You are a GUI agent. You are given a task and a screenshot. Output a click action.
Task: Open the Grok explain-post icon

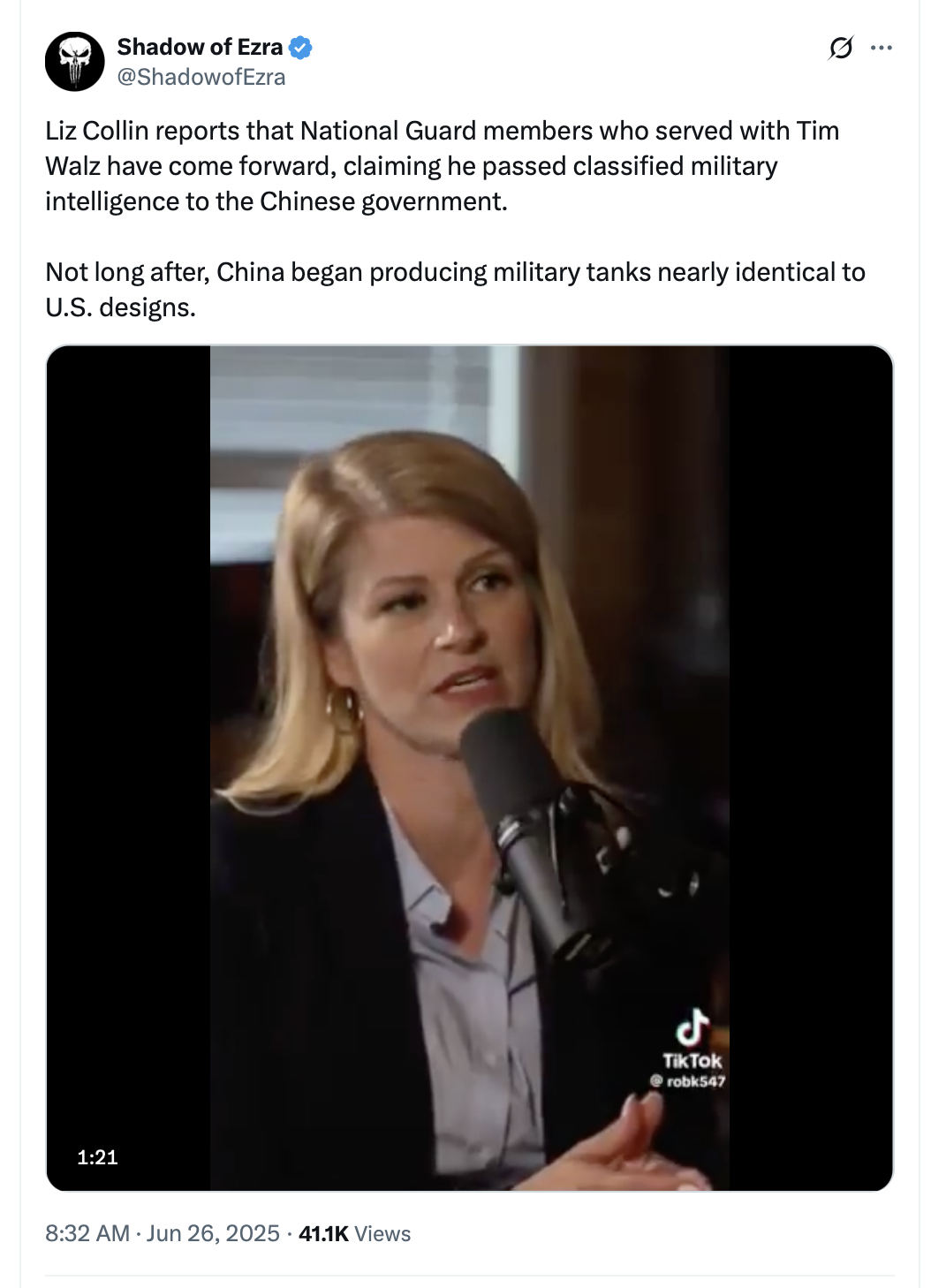[841, 48]
